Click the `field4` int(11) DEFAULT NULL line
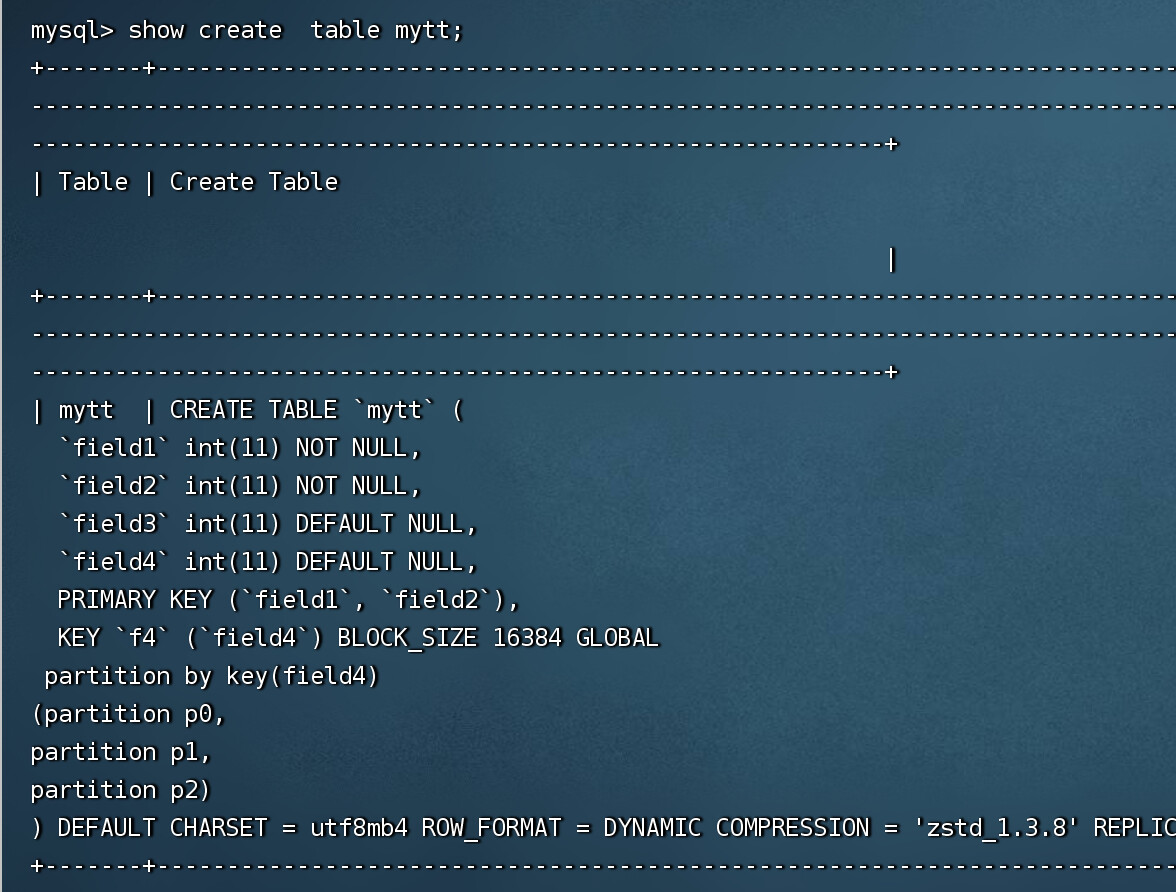1176x892 pixels. pos(268,562)
